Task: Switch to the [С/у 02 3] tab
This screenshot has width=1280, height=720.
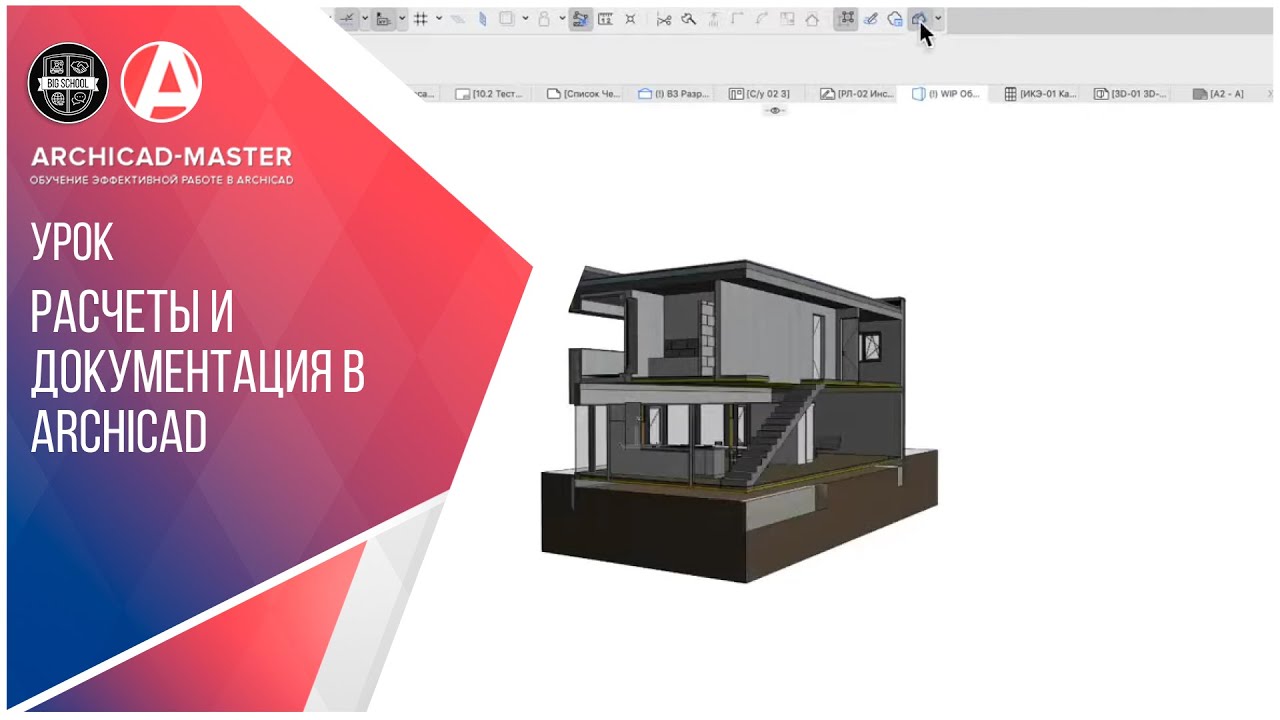Action: tap(760, 94)
